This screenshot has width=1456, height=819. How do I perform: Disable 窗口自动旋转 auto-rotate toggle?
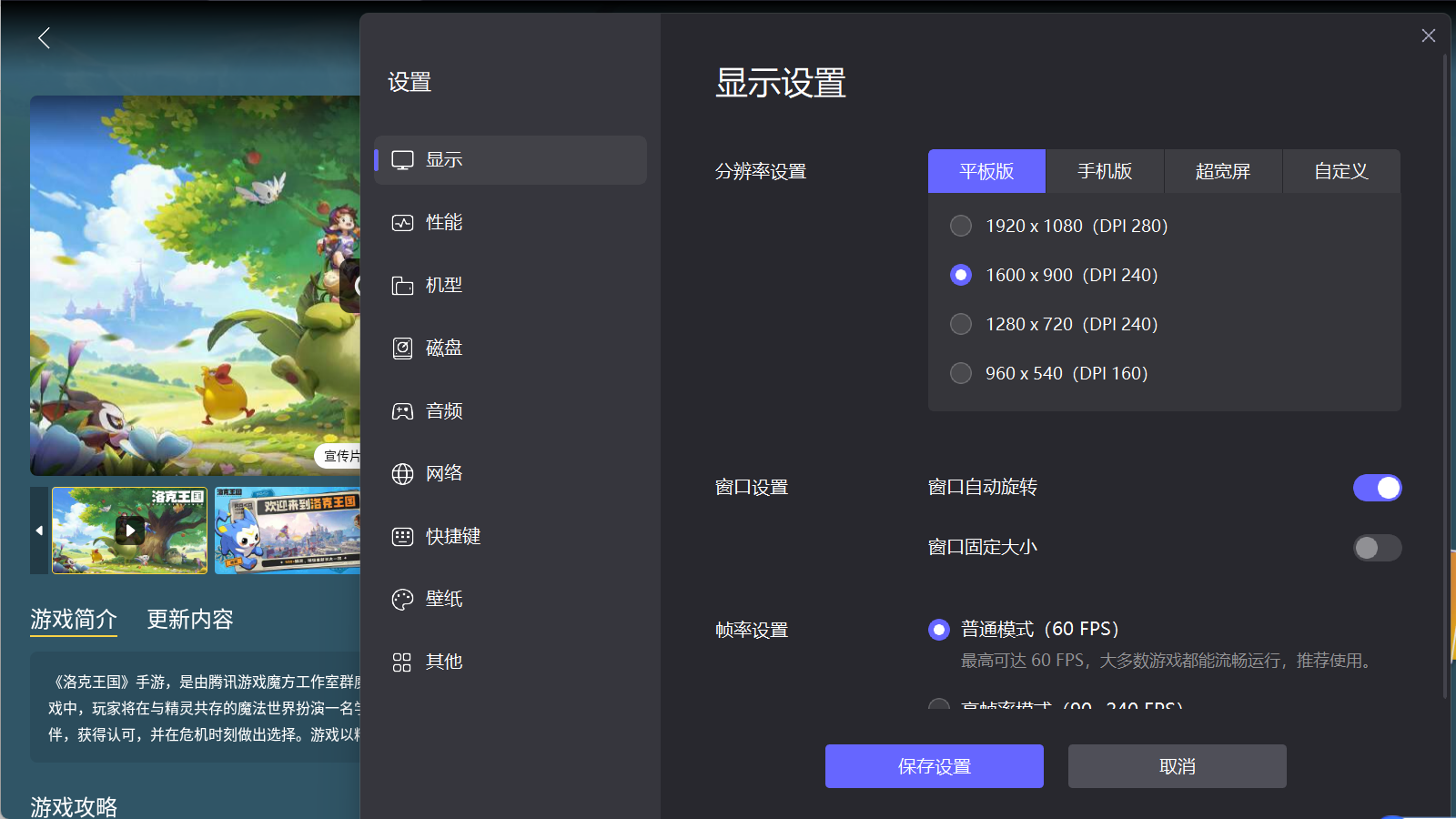point(1377,488)
